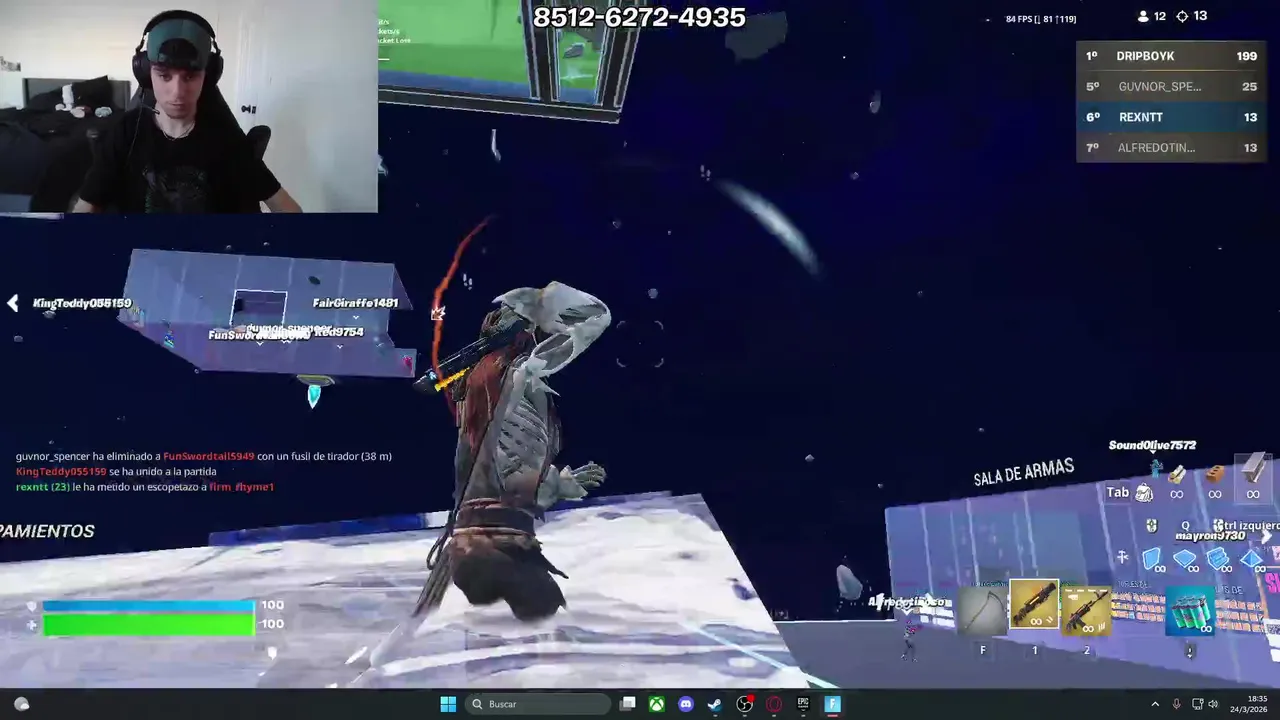Screen dimensions: 1280x720
Task: Click the players remaining count icon
Action: pos(1144,16)
